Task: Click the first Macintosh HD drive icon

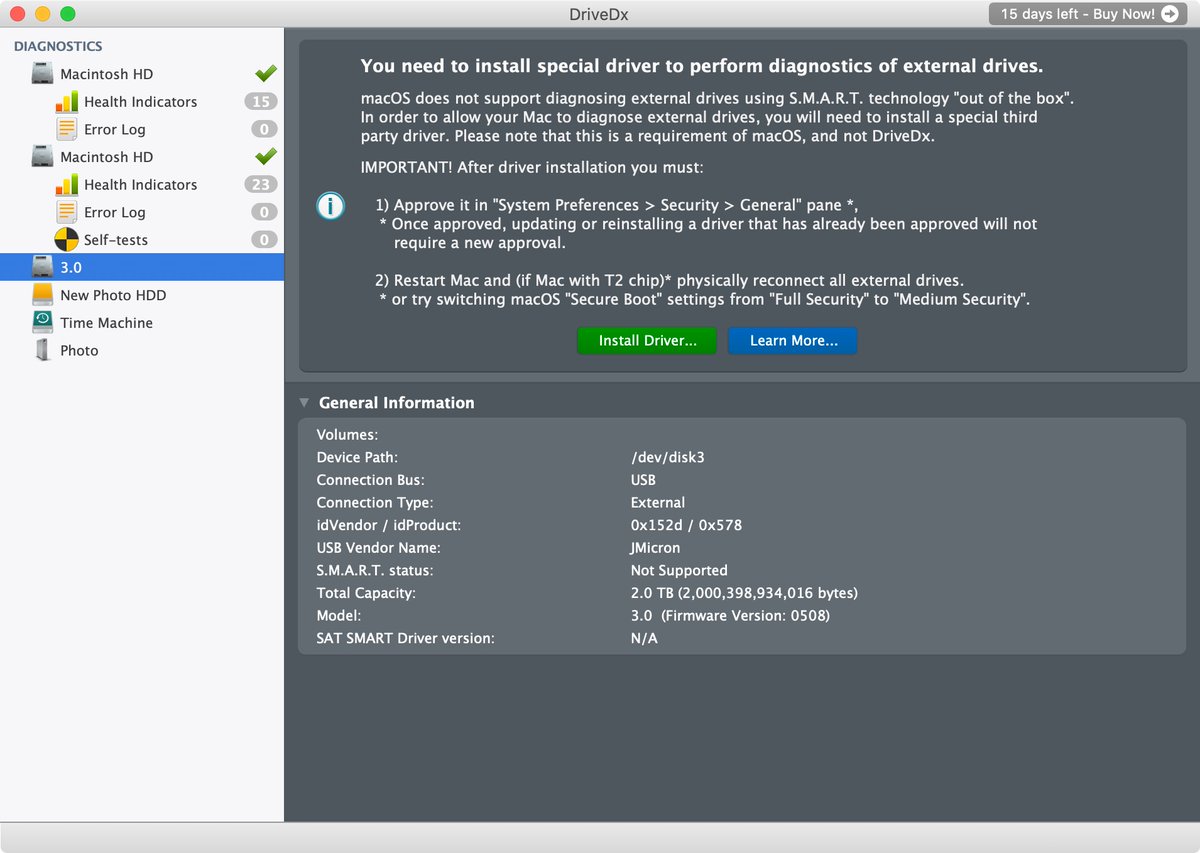Action: pyautogui.click(x=42, y=74)
